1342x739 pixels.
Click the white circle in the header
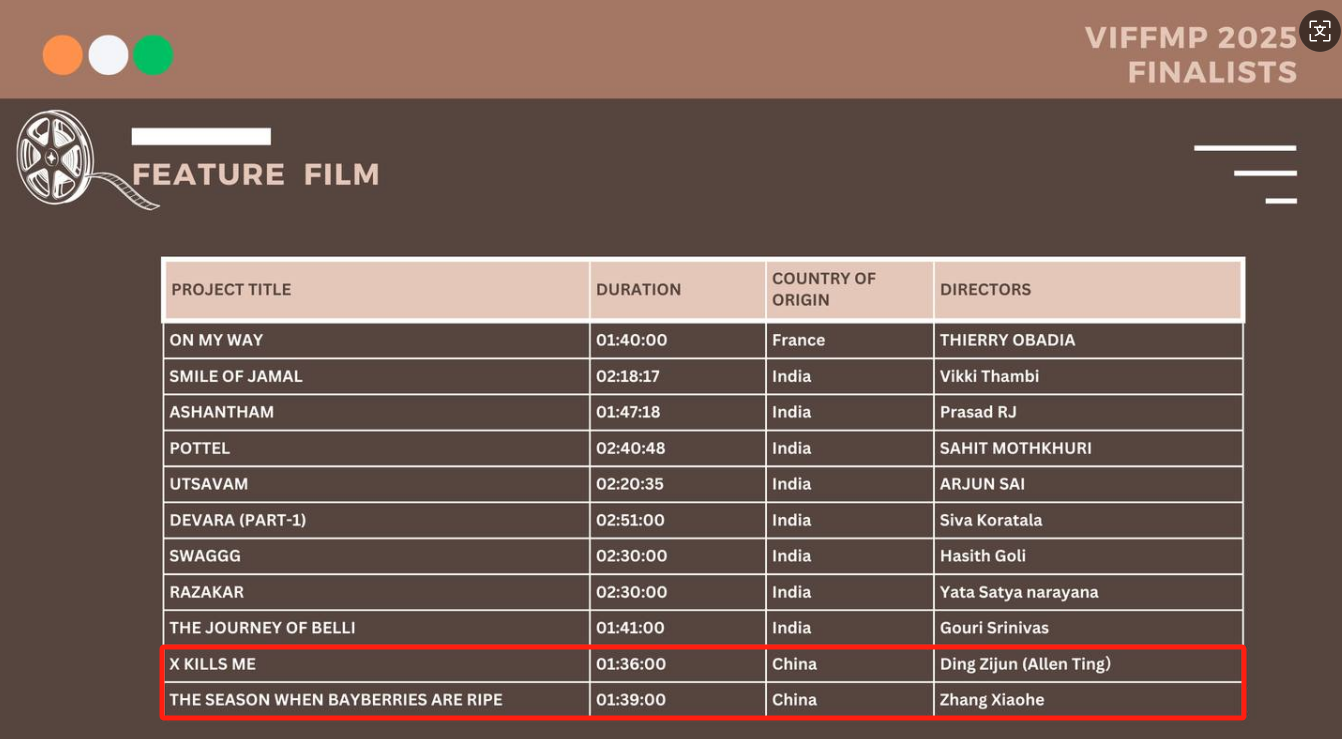pos(108,55)
